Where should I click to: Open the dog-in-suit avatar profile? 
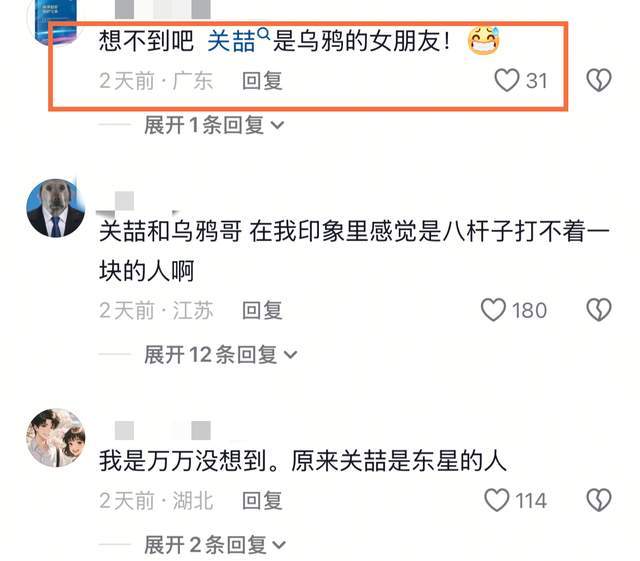coord(56,208)
